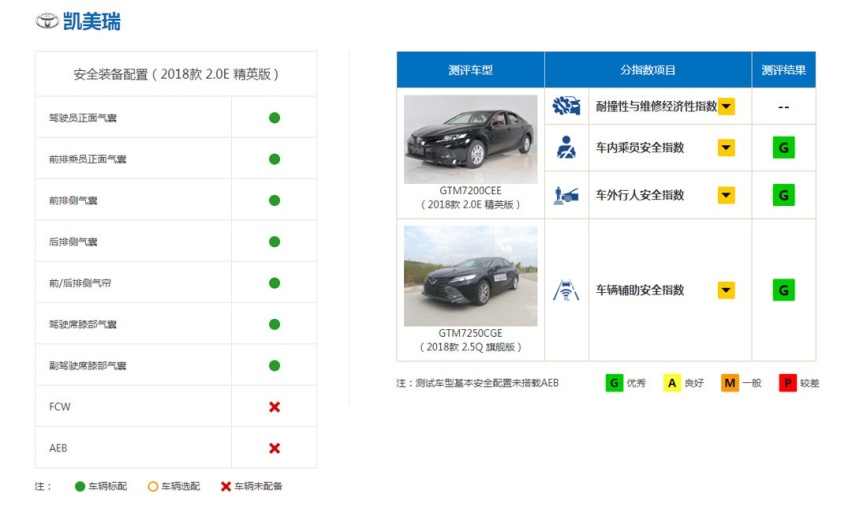Image resolution: width=852 pixels, height=513 pixels.
Task: Click the orange M 一般 legend badge
Action: point(730,383)
